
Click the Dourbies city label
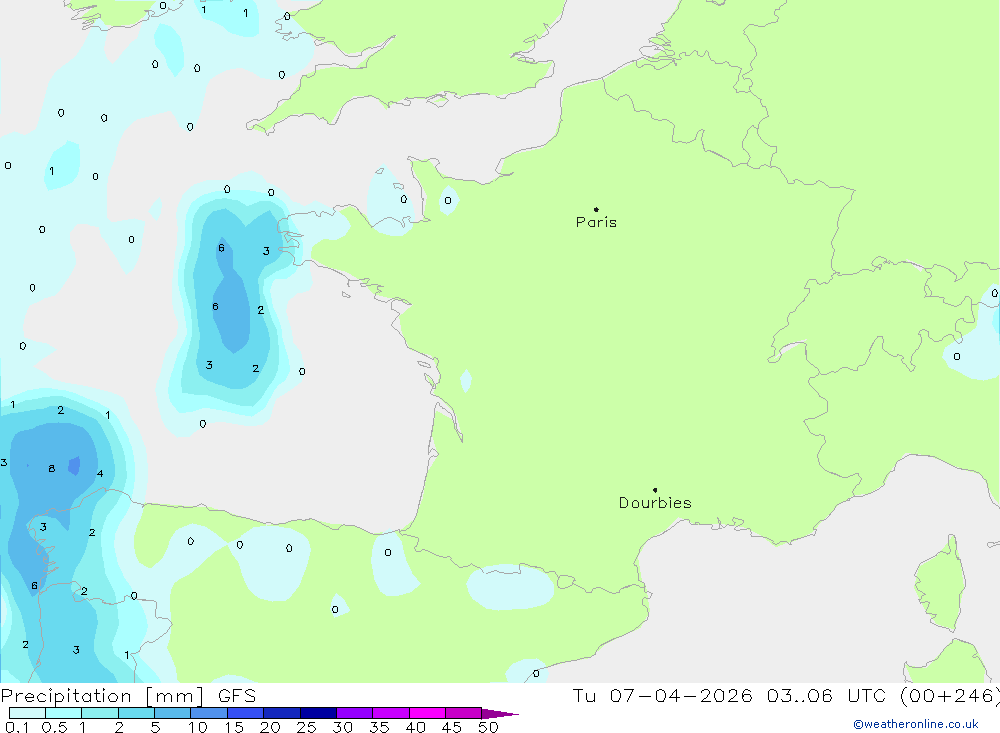655,503
